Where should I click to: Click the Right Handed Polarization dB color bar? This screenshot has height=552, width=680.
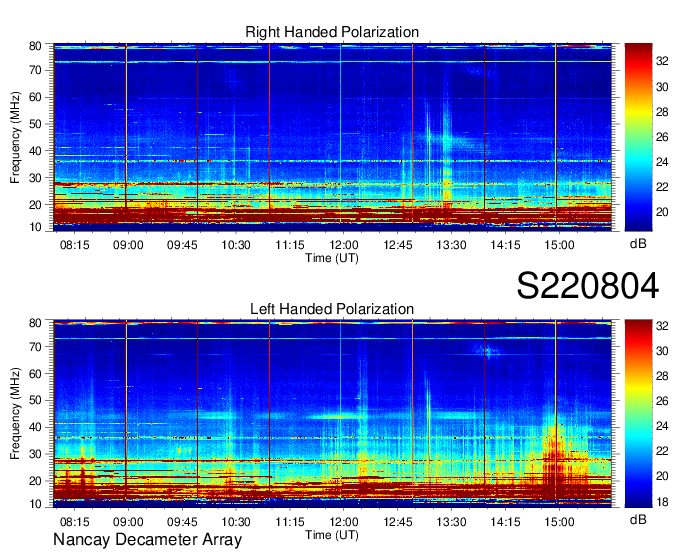pyautogui.click(x=638, y=137)
